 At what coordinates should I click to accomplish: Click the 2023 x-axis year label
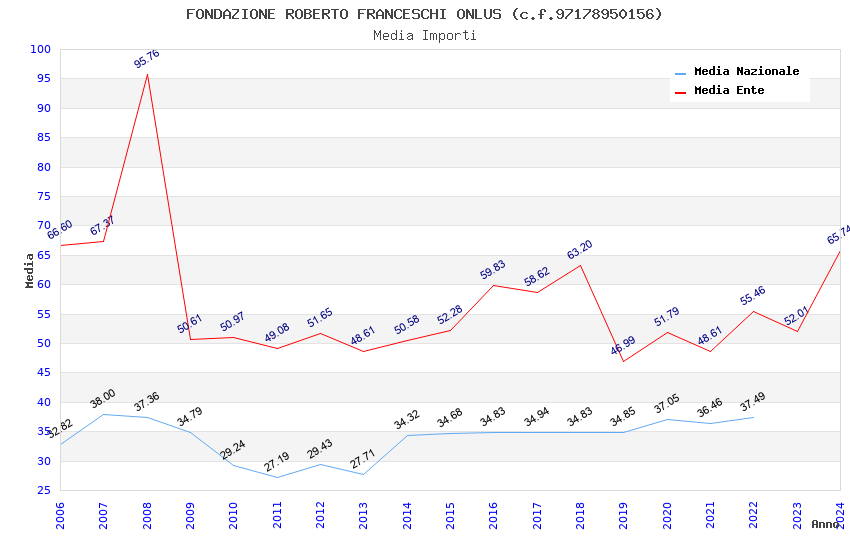(x=797, y=515)
